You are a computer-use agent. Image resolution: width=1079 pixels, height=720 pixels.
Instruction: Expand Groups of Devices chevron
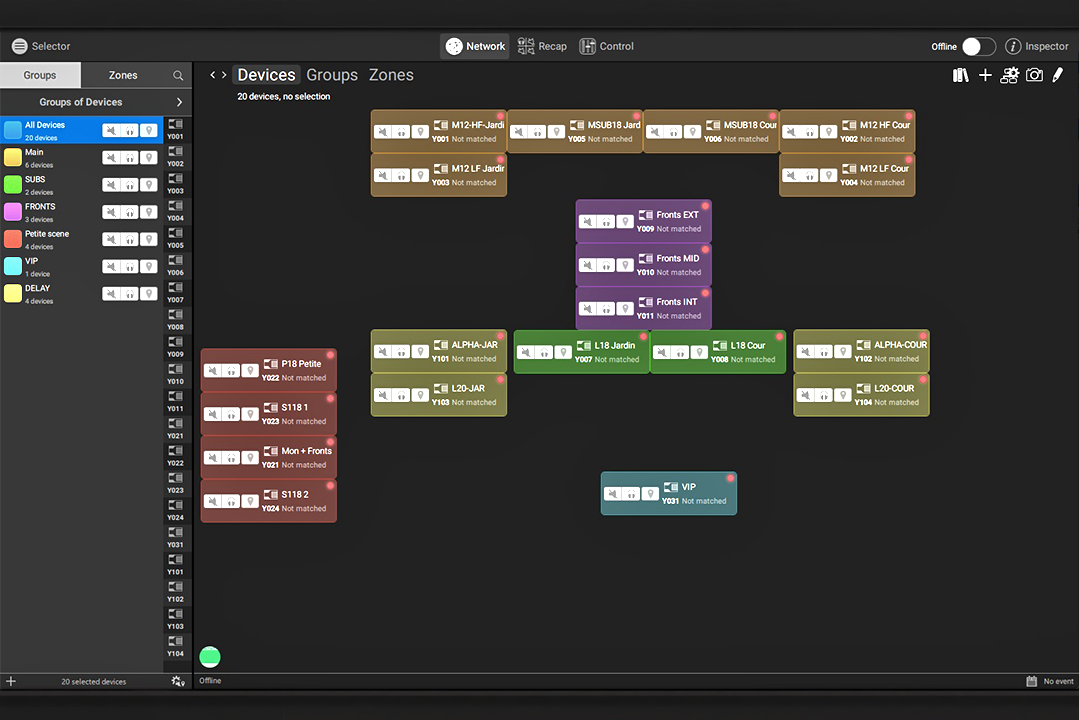[x=179, y=102]
